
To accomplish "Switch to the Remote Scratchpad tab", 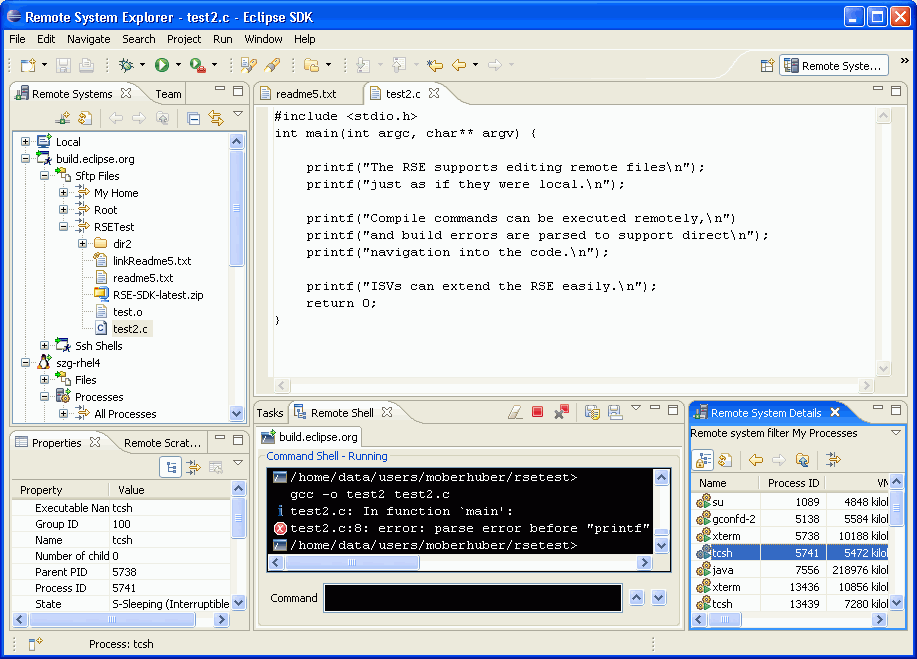I will pos(162,443).
